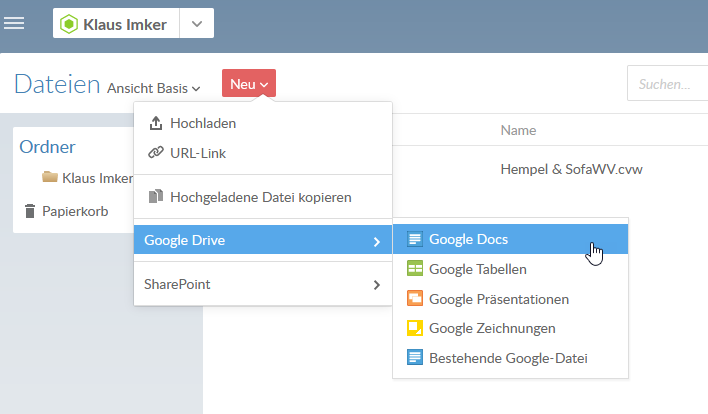Choose Google Zeichnungen from the submenu
Image resolution: width=708 pixels, height=414 pixels.
pyautogui.click(x=510, y=328)
